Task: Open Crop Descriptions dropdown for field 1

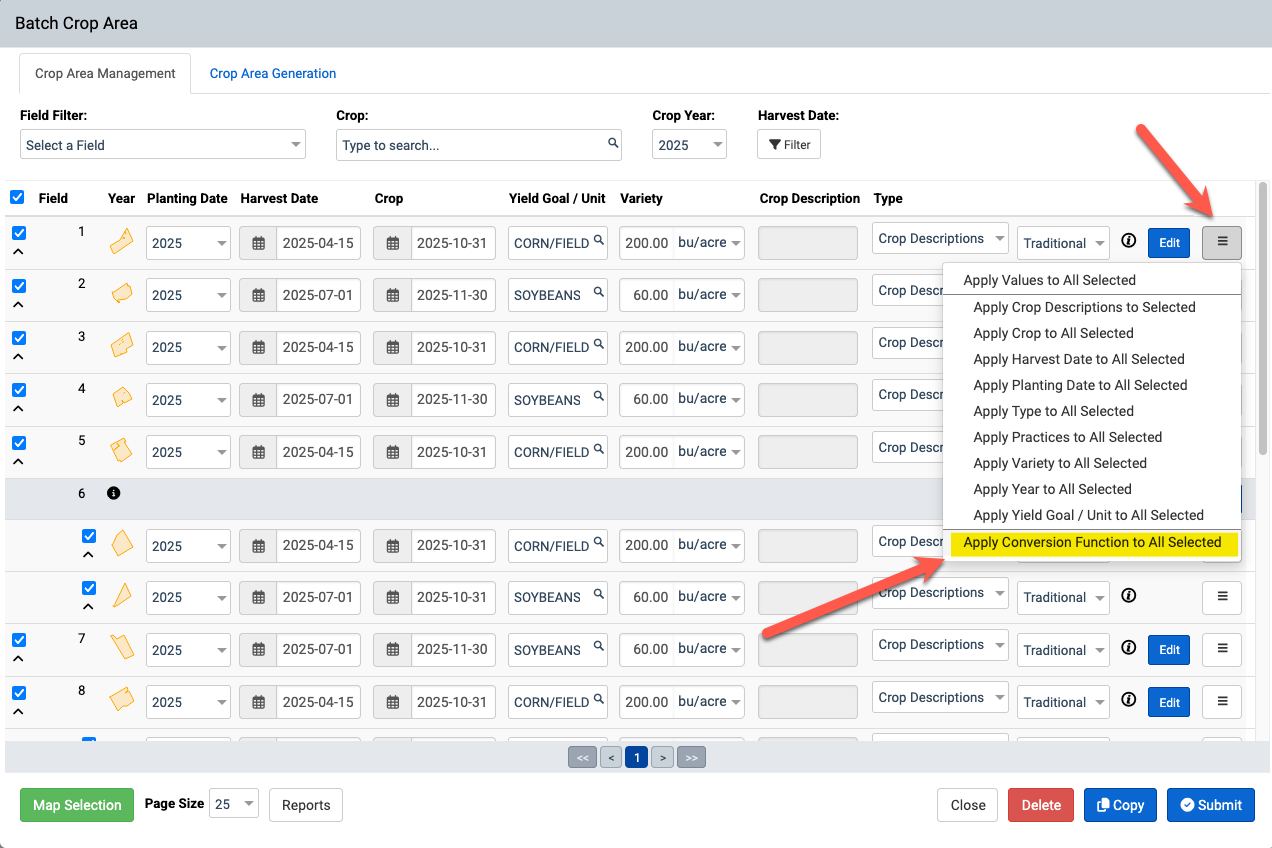Action: click(940, 238)
